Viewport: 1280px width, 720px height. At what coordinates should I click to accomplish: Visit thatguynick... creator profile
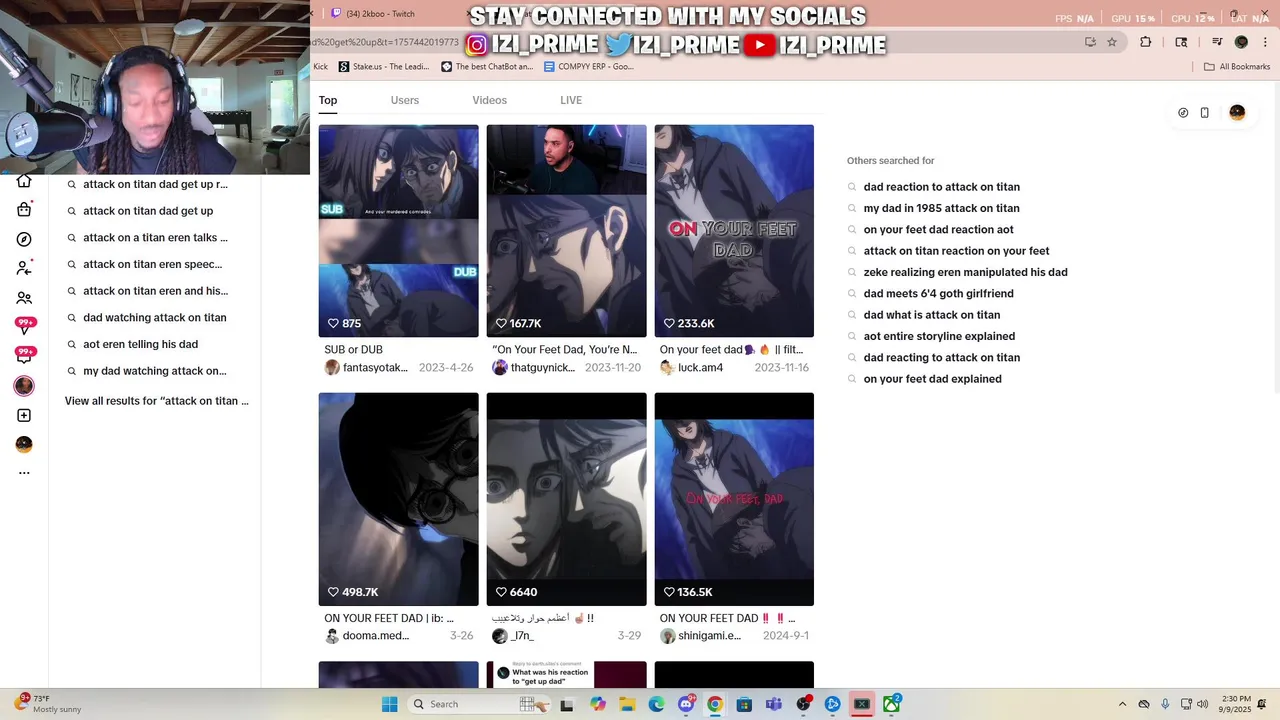tap(535, 368)
